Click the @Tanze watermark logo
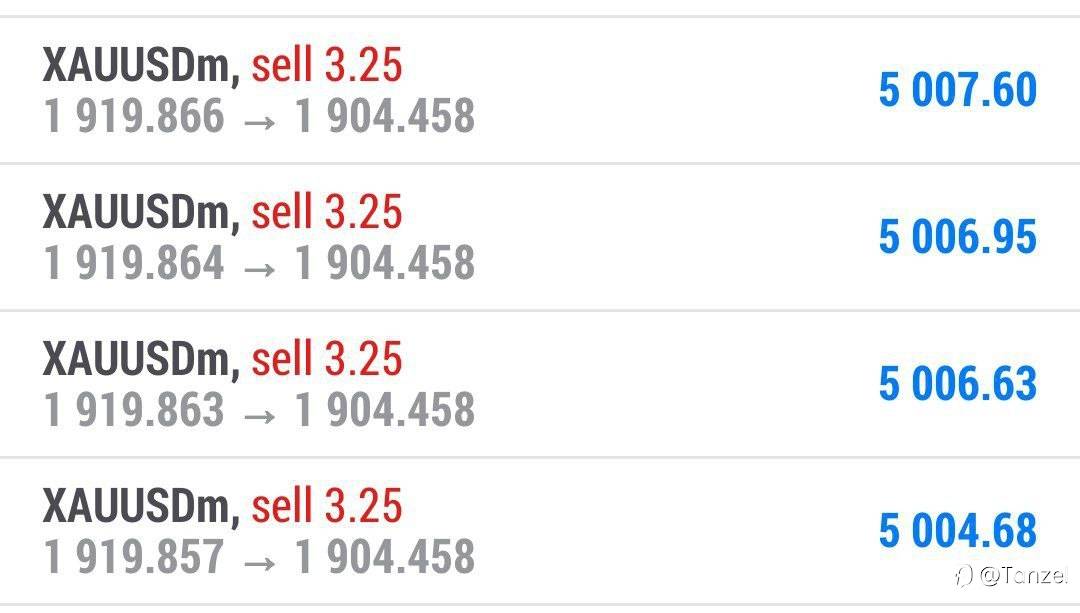 coord(964,575)
